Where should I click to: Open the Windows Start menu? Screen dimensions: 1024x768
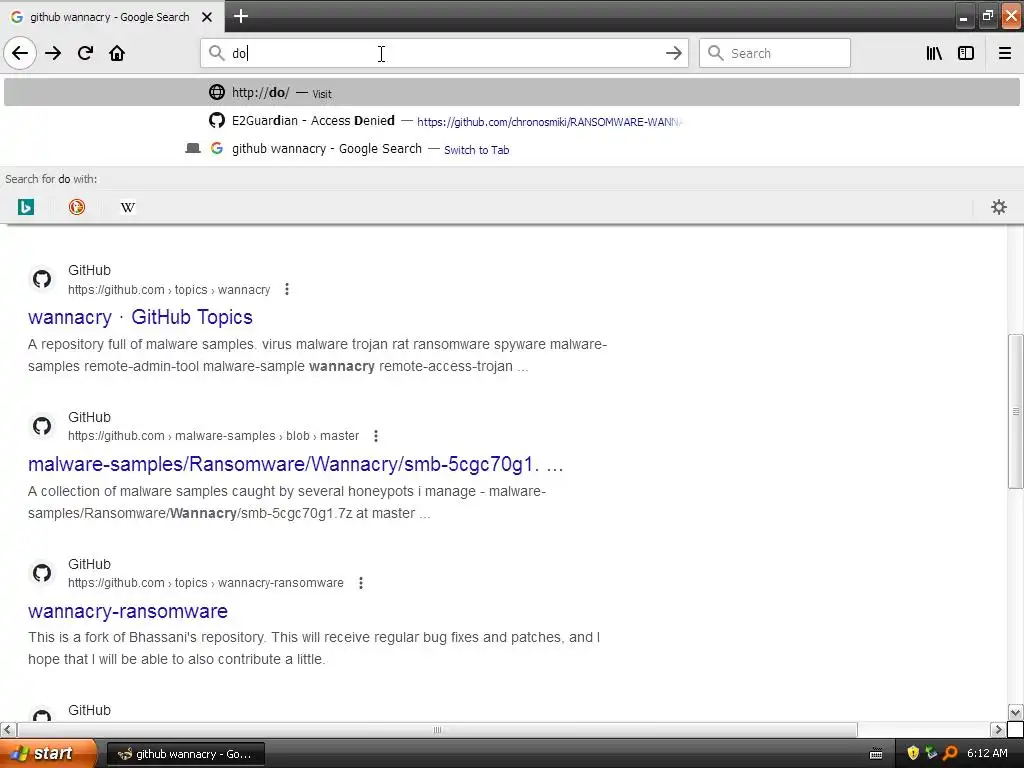click(48, 753)
